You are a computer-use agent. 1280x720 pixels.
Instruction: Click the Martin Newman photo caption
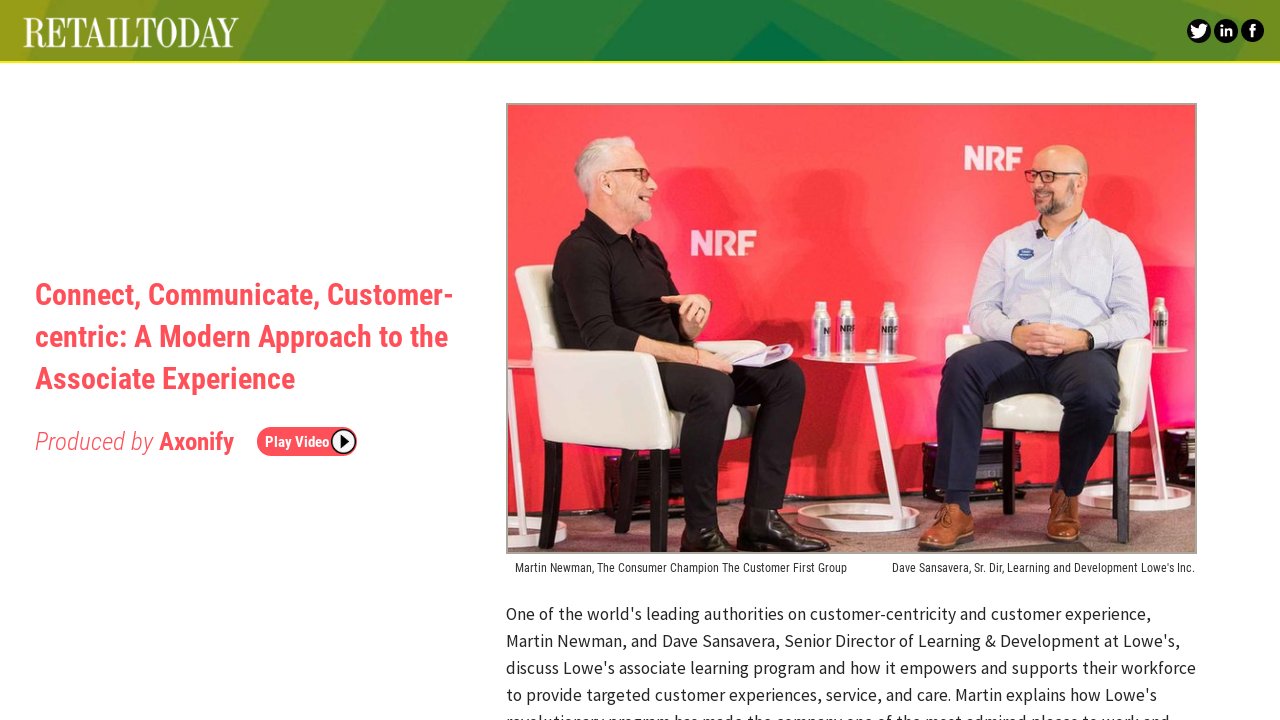pyautogui.click(x=680, y=568)
